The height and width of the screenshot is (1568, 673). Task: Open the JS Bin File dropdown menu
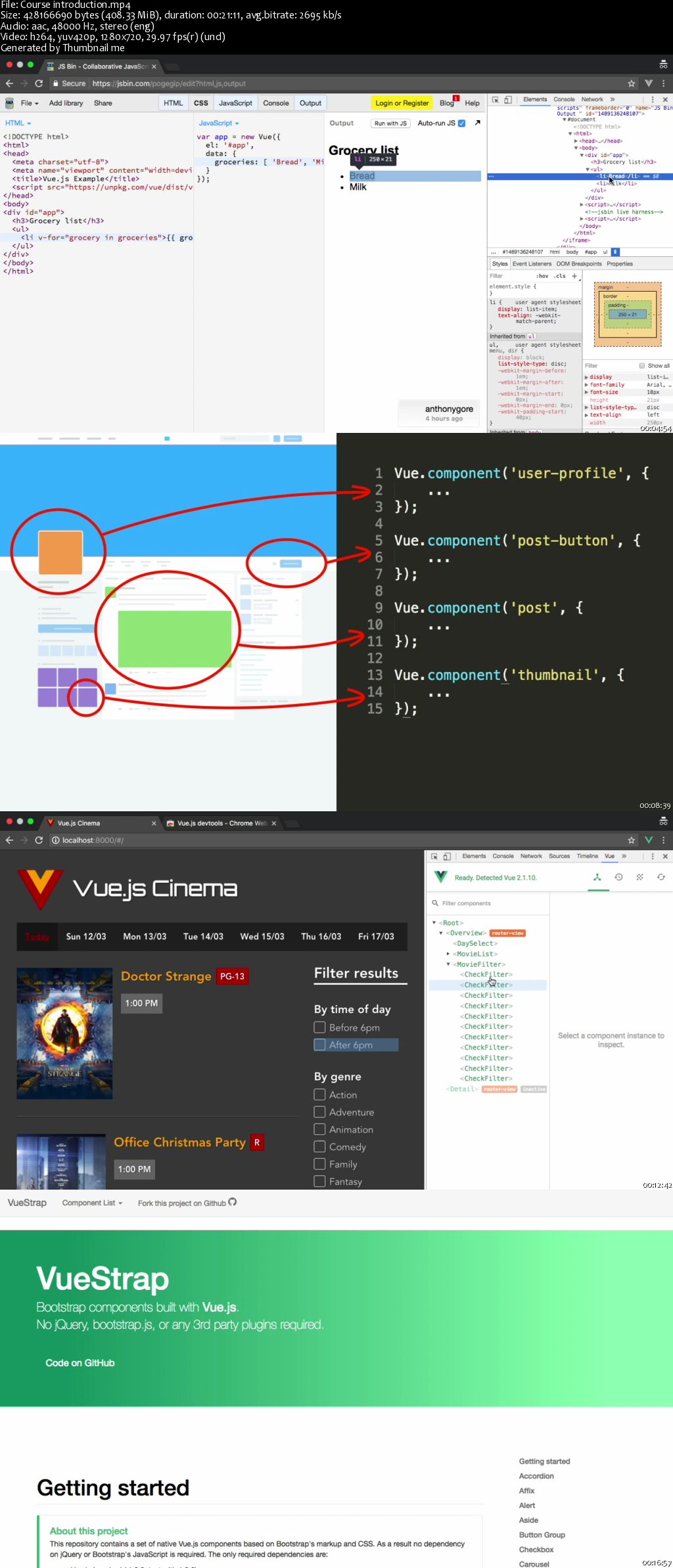30,103
